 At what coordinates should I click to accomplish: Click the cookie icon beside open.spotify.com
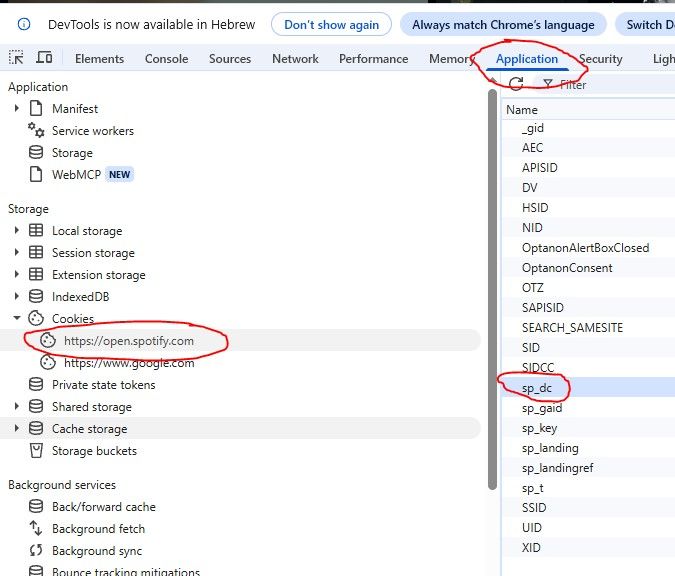(x=48, y=341)
